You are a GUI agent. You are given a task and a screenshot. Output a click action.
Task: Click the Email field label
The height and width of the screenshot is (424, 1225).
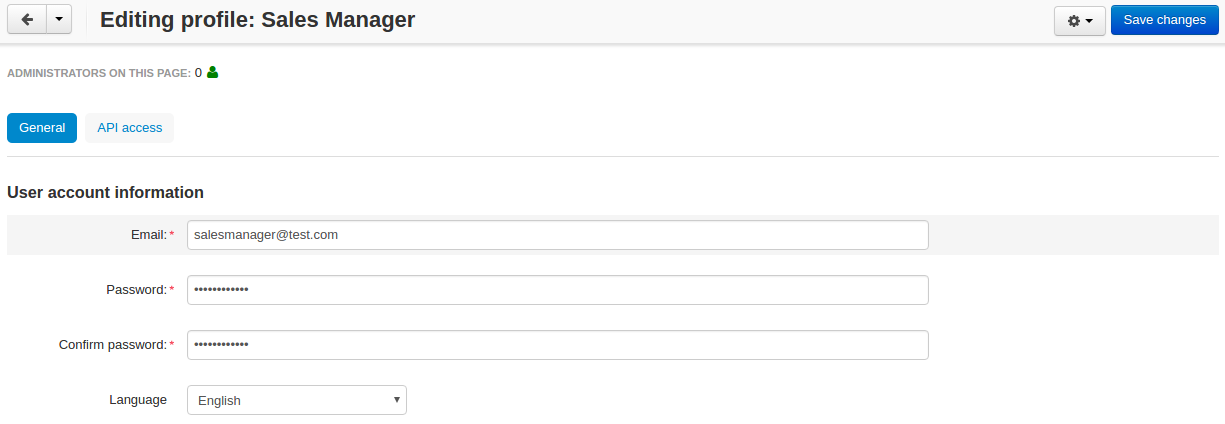pyautogui.click(x=149, y=235)
